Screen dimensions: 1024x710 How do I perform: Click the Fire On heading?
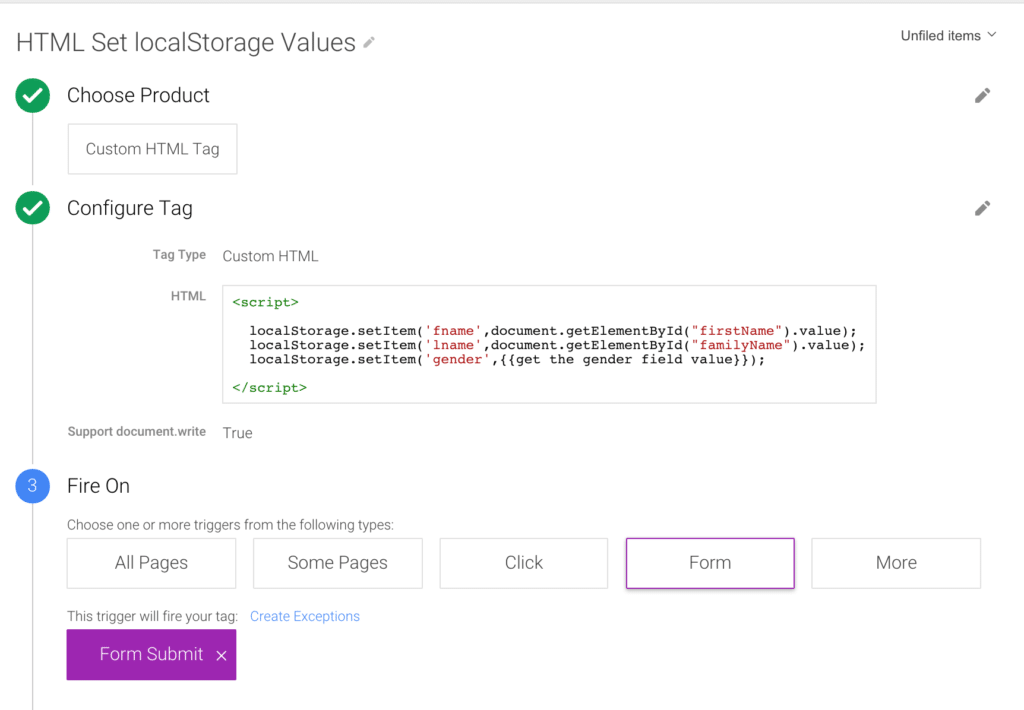click(x=99, y=486)
